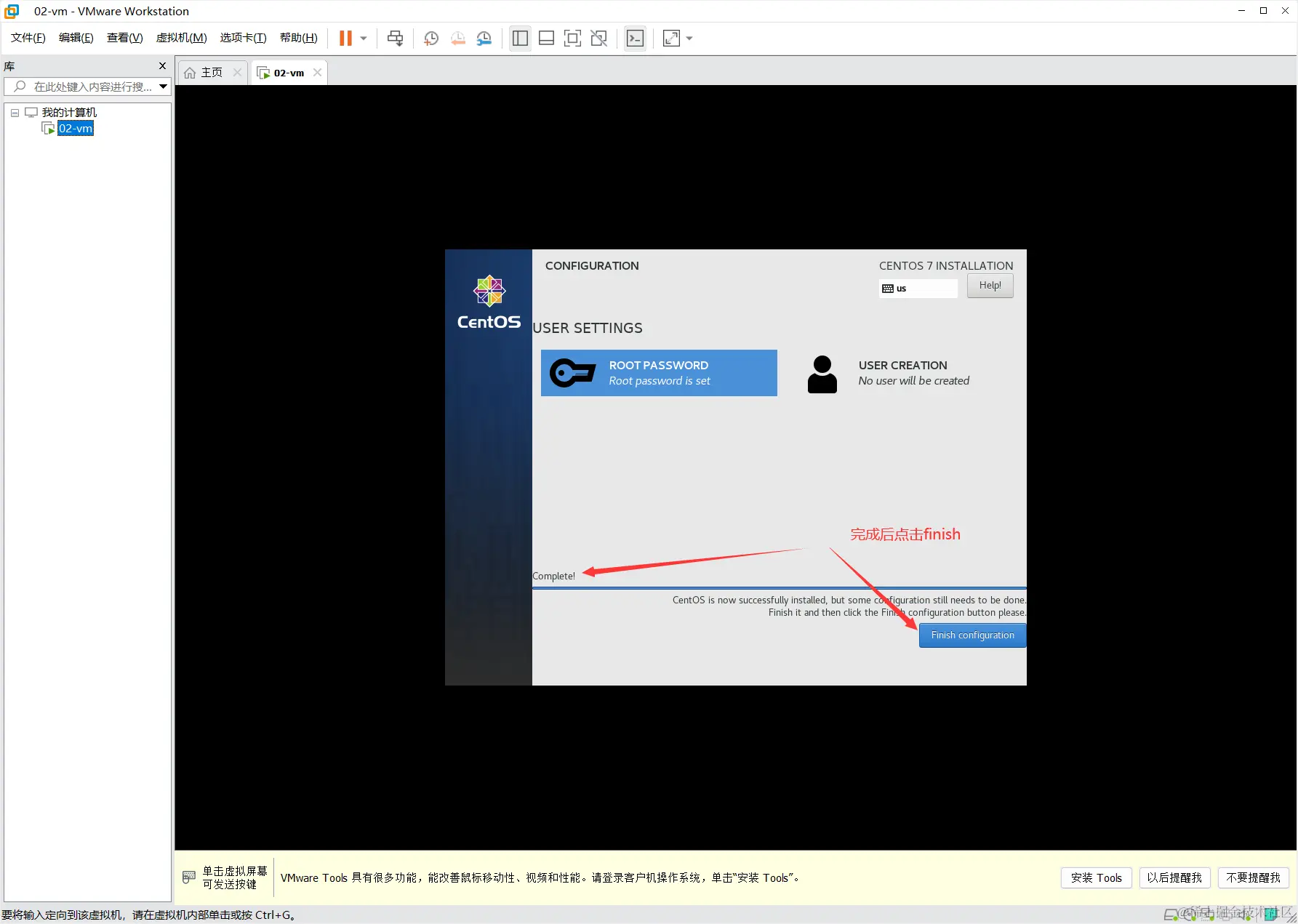Open the power options dropdown arrow

(364, 39)
